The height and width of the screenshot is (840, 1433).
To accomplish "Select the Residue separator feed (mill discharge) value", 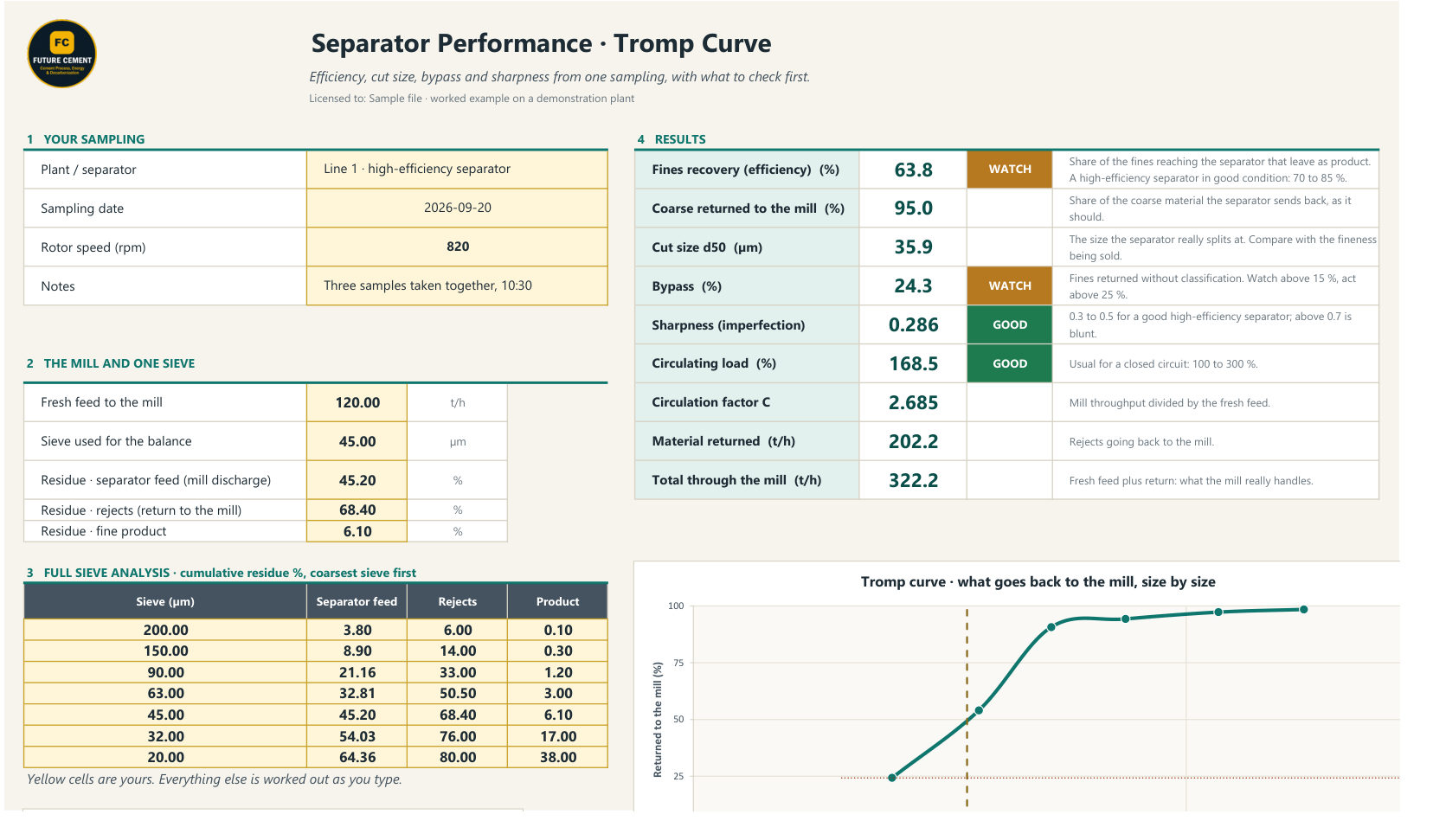I will (x=357, y=480).
